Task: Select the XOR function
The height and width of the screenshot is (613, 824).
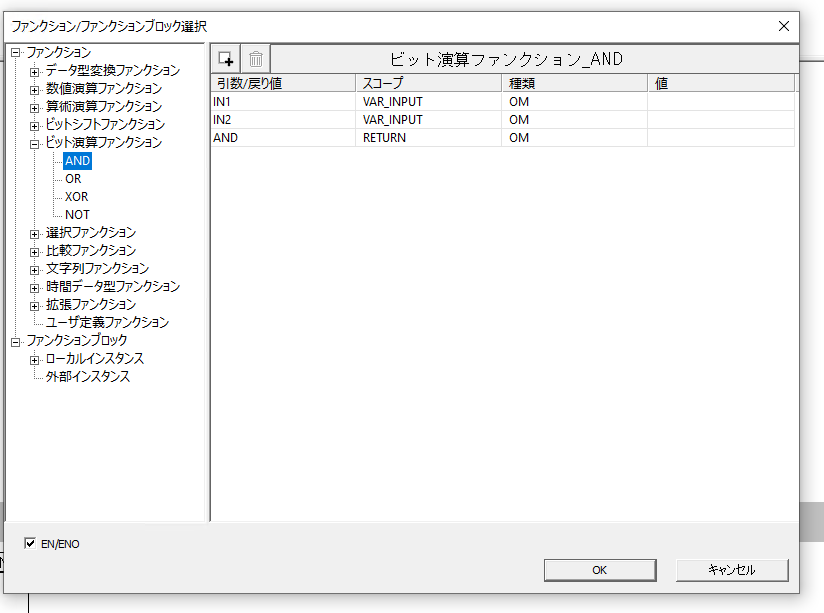Action: [x=76, y=197]
